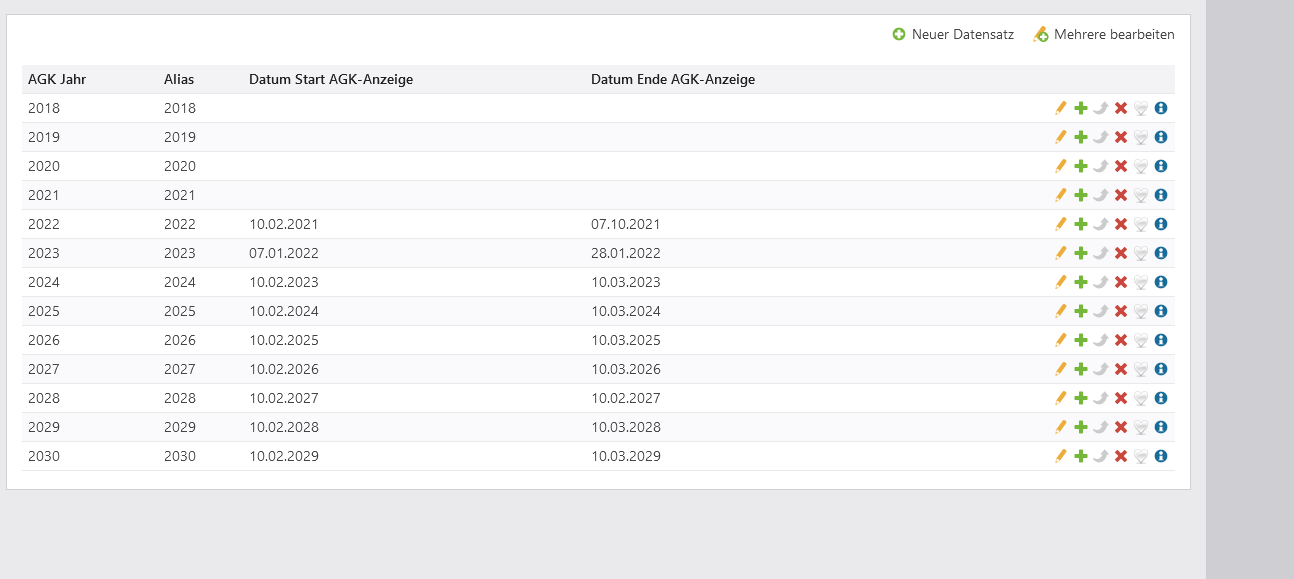Screen dimensions: 1294x579
Task: Click the "AGK Jahr" column header
Action: (57, 79)
